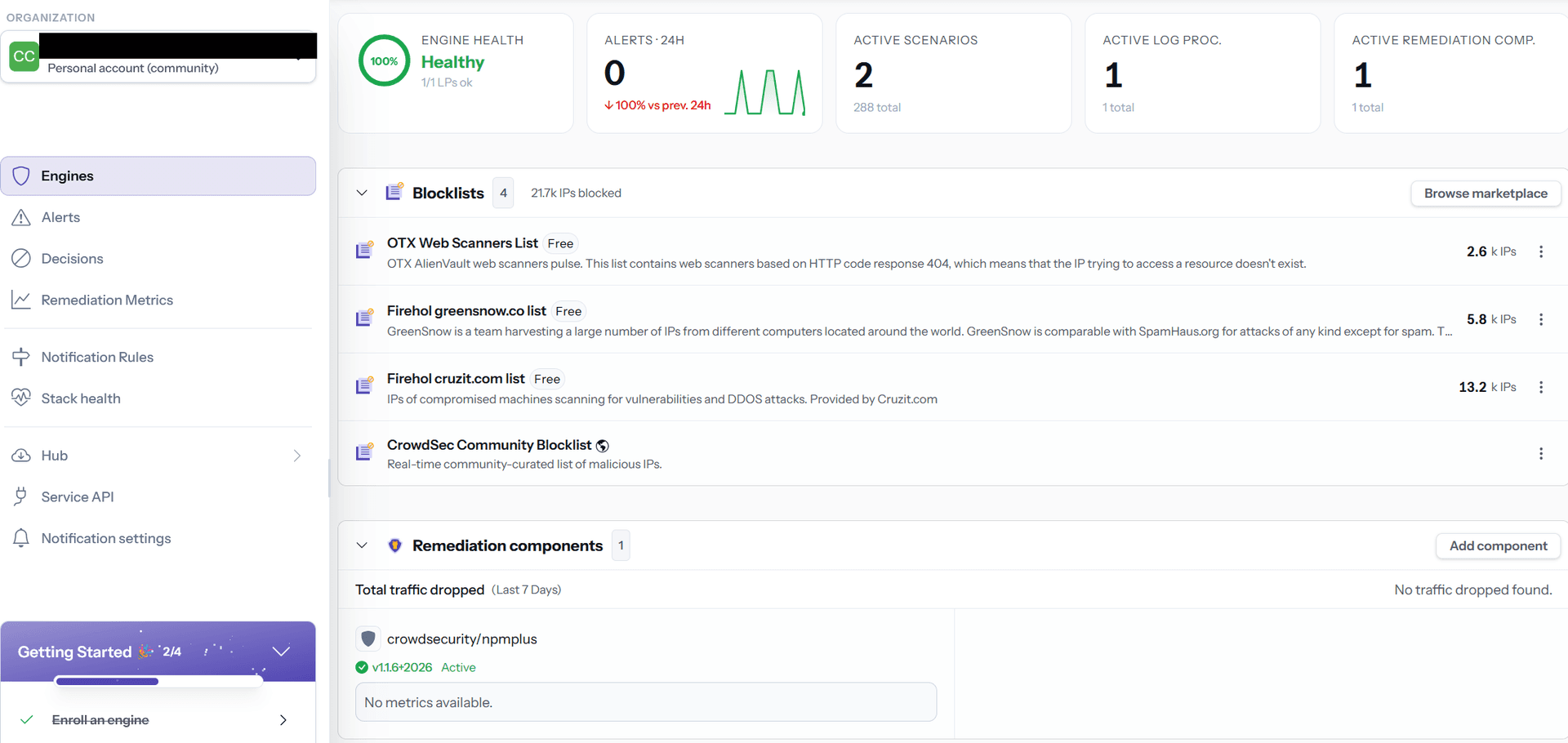Open the options menu for CrowdSec Community Blocklist
The width and height of the screenshot is (1568, 743).
click(x=1541, y=453)
